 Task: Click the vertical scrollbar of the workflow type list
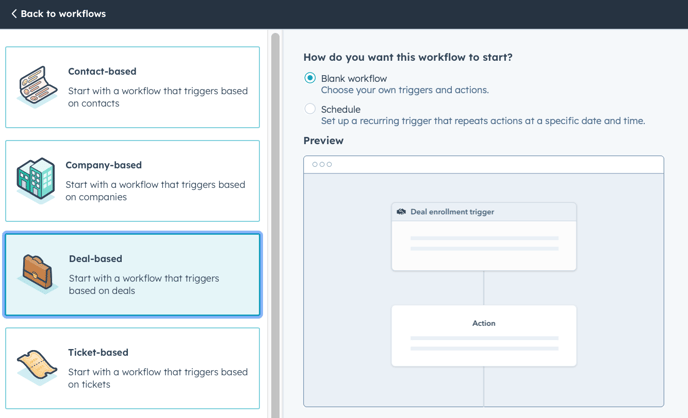point(275,224)
